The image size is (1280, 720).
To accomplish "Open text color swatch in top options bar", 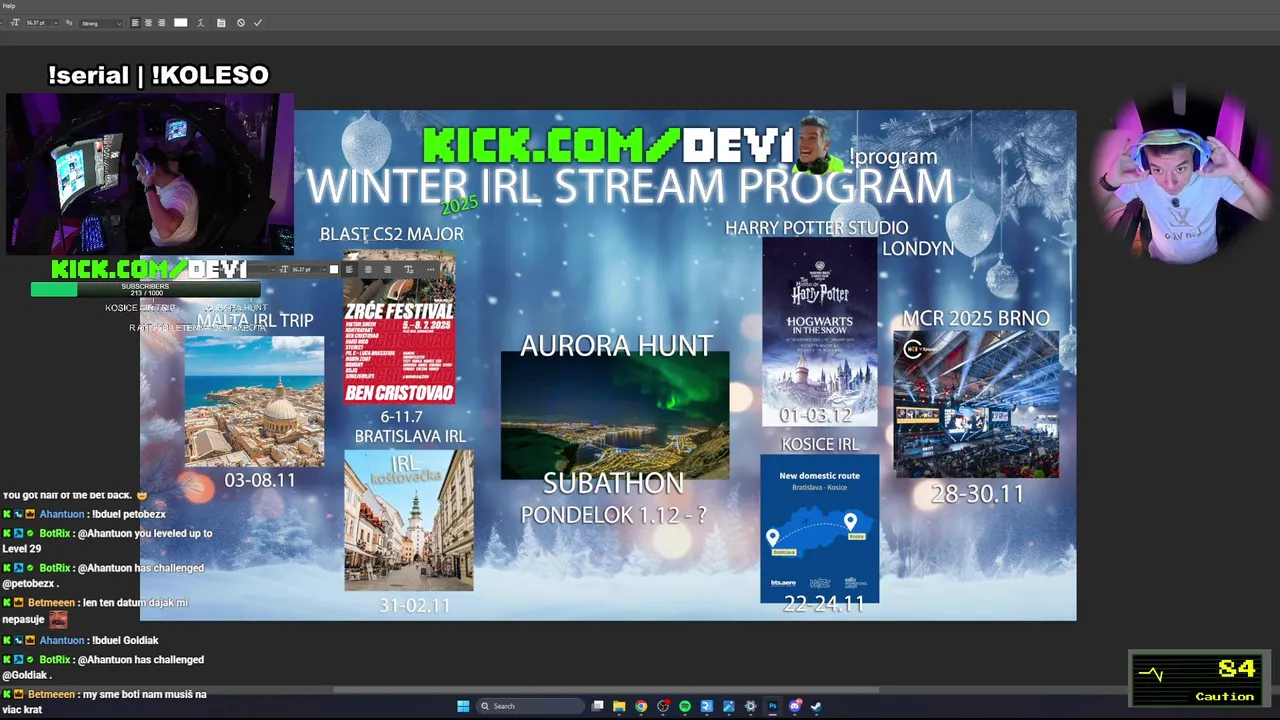I will [x=180, y=22].
